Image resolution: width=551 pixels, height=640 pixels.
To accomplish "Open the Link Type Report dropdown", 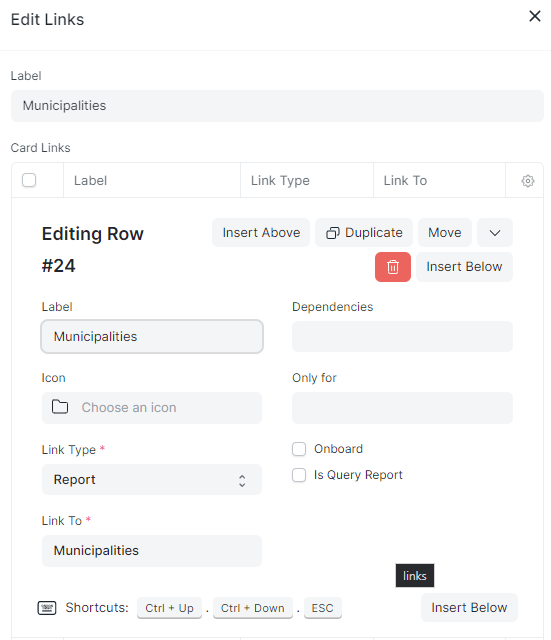I will (x=152, y=480).
